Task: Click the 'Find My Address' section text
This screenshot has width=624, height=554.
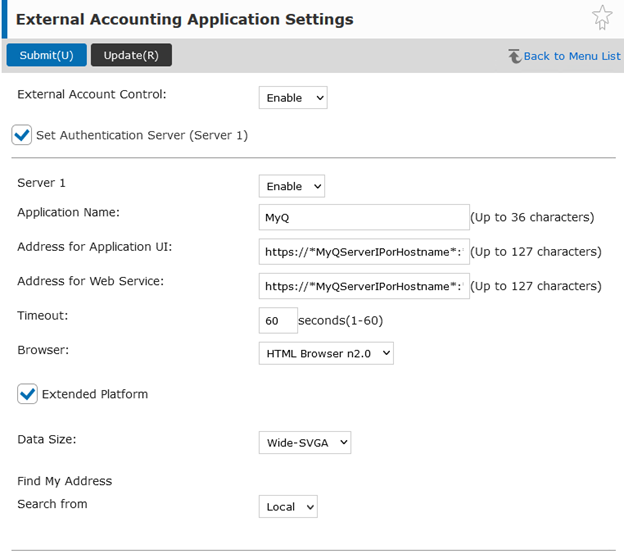Action: pyautogui.click(x=65, y=481)
